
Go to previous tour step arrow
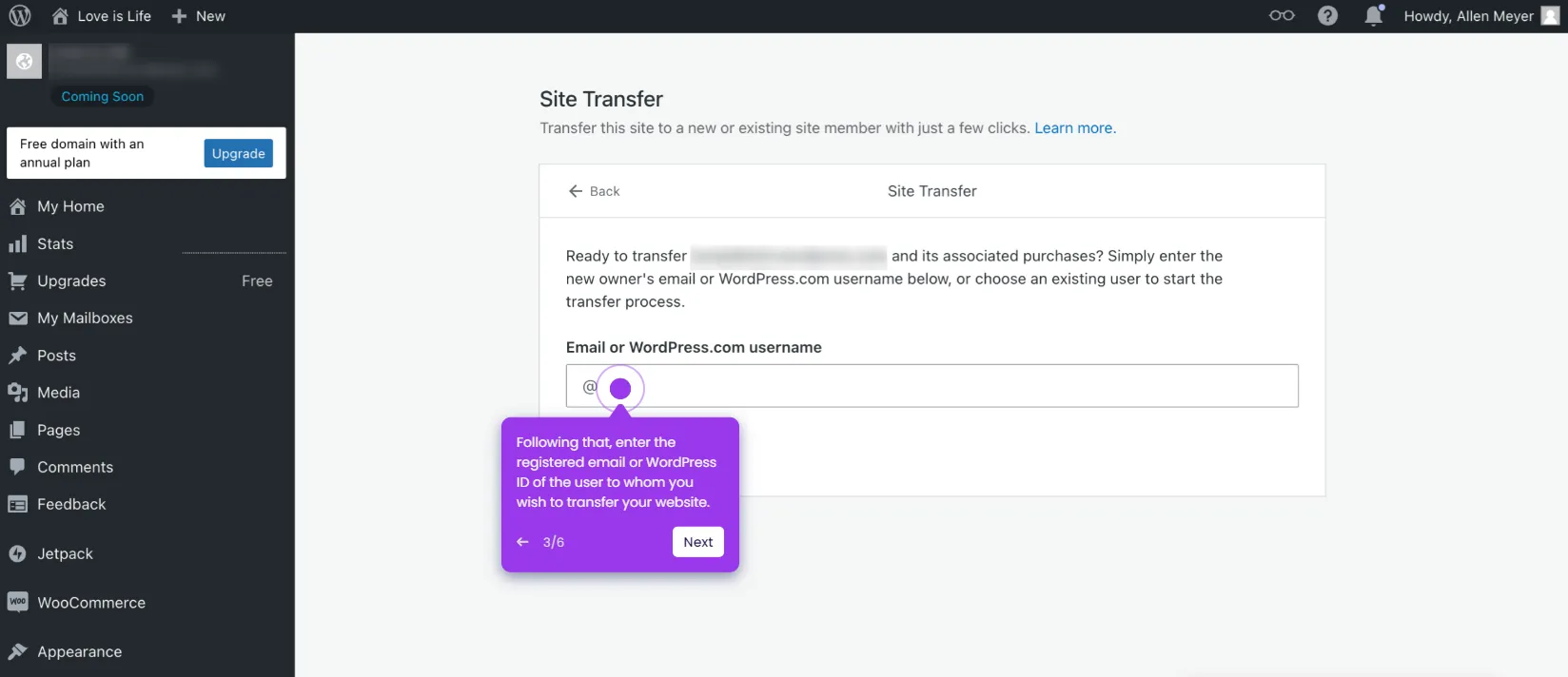click(x=522, y=542)
